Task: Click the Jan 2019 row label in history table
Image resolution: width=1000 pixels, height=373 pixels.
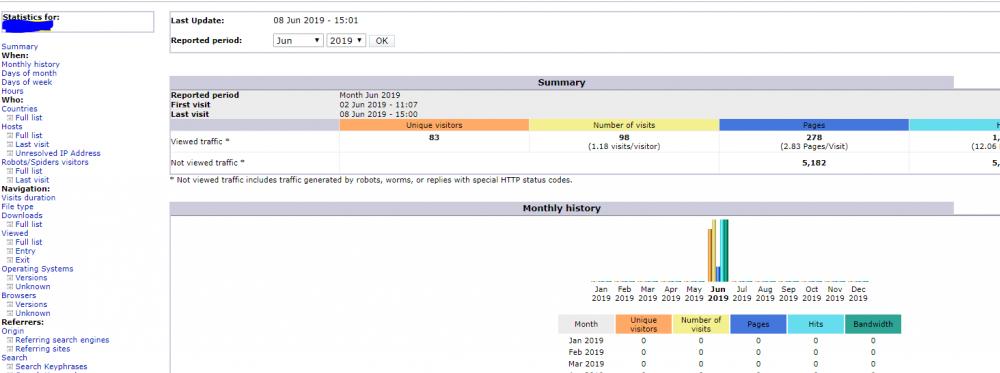Action: (586, 340)
